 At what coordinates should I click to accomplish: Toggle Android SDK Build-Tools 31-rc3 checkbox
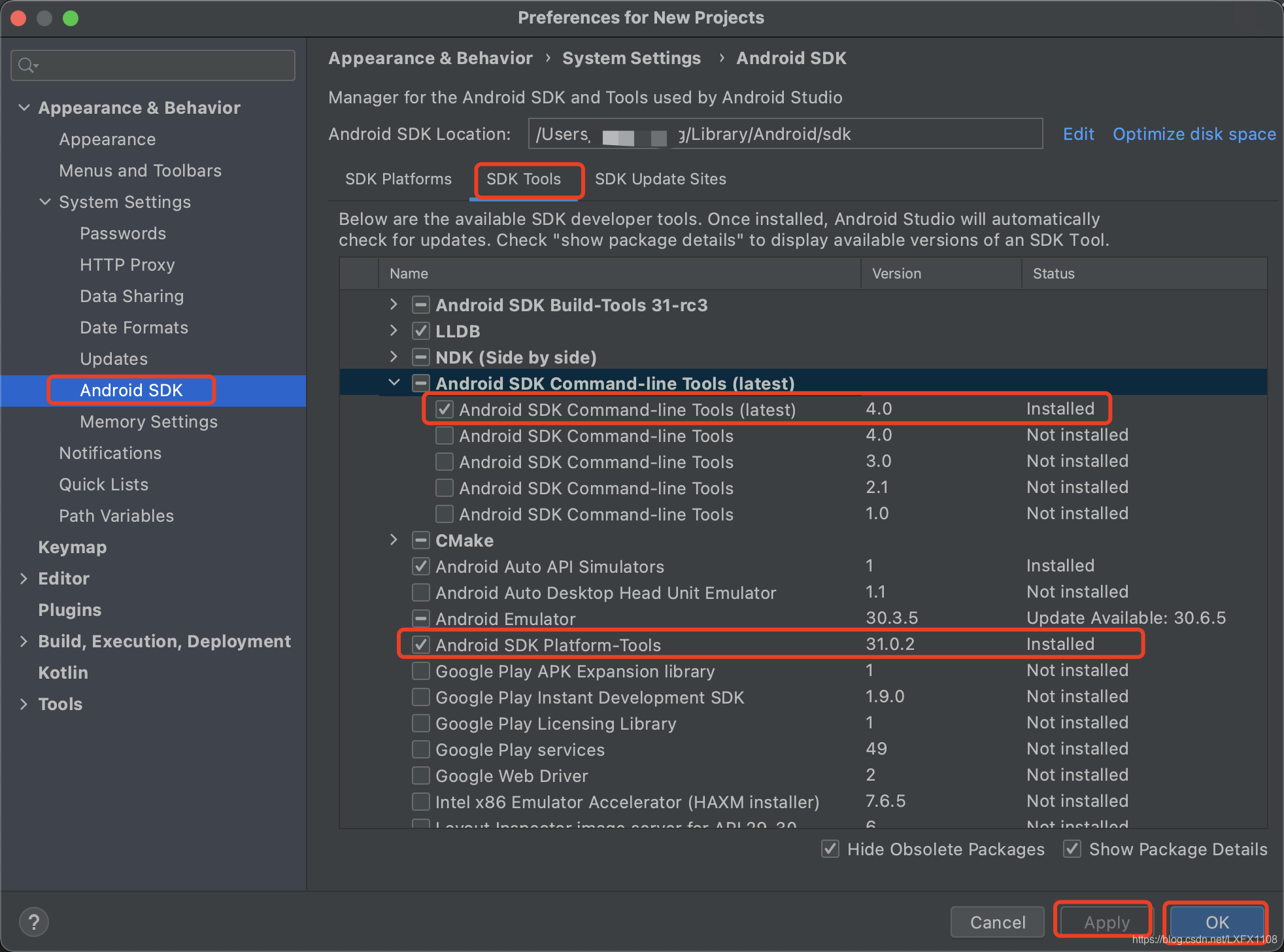[421, 305]
